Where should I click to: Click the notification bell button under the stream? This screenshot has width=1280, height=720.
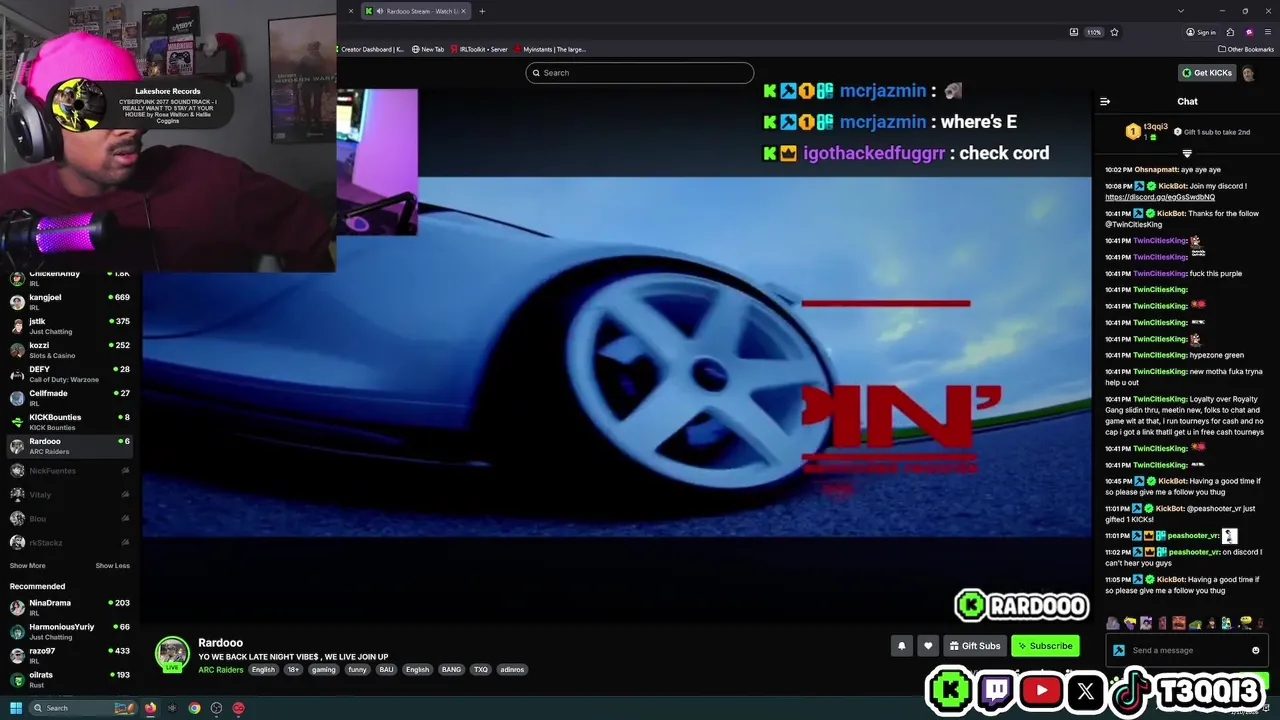[x=901, y=646]
